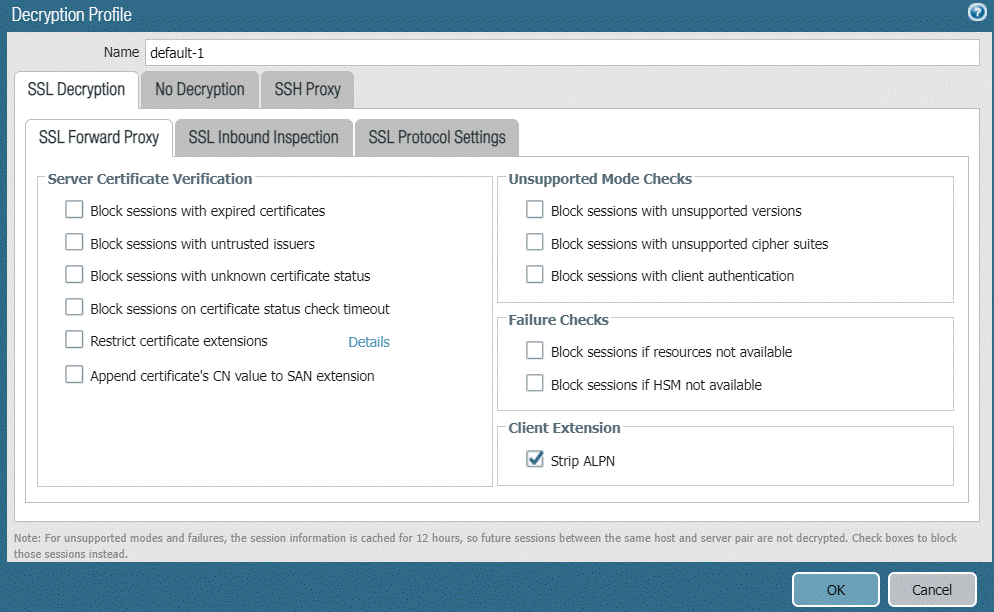
Task: Confirm the profile with OK
Action: tap(836, 590)
